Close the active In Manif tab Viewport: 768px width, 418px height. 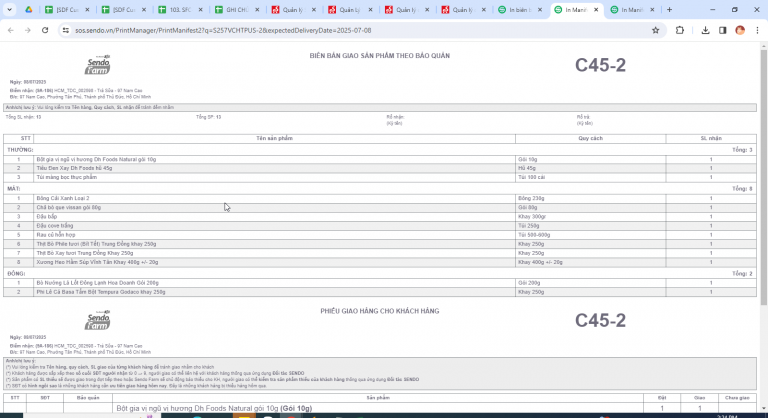point(596,10)
